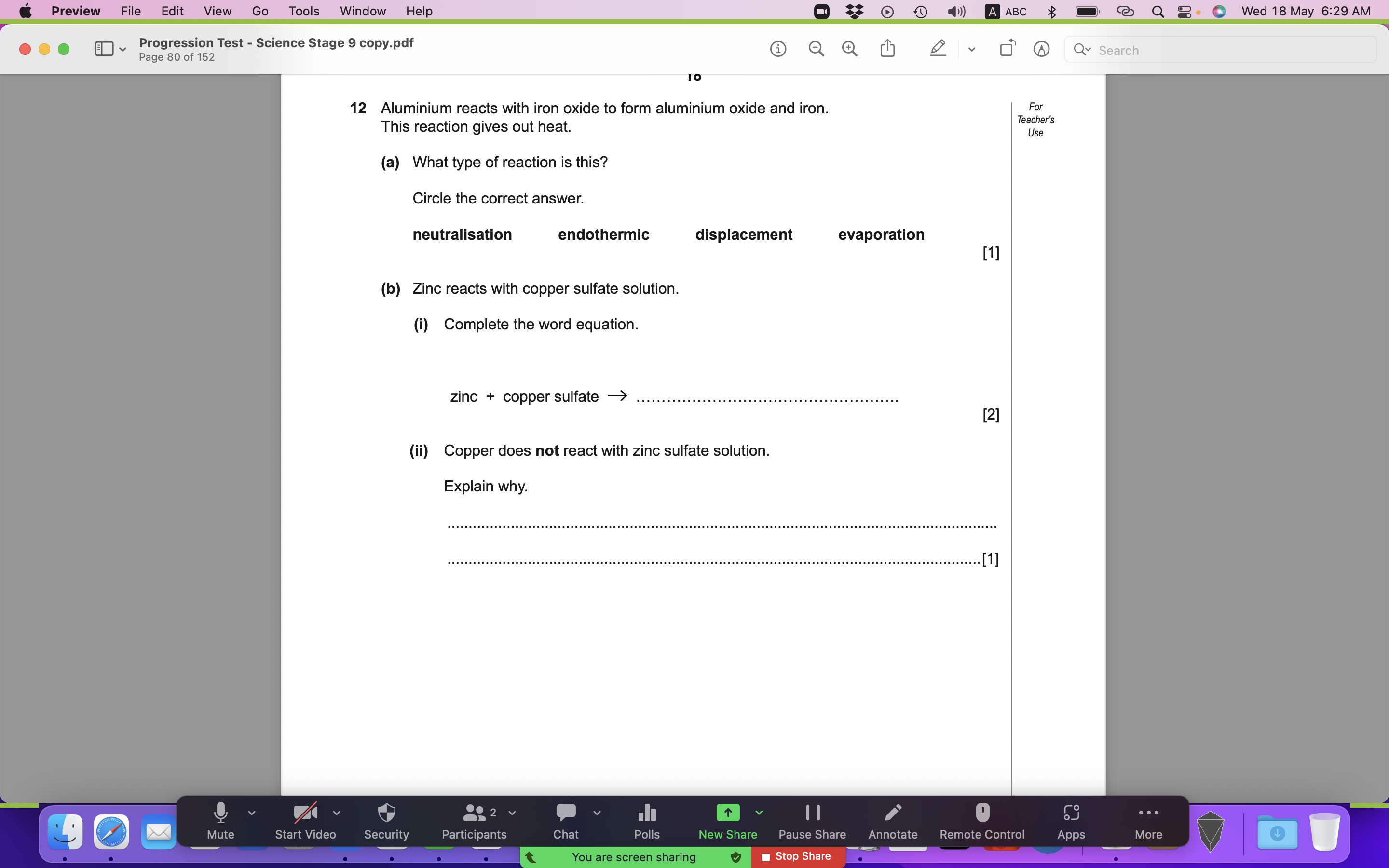This screenshot has width=1389, height=868.
Task: Open the Dropbox menu bar icon
Action: pos(855,12)
